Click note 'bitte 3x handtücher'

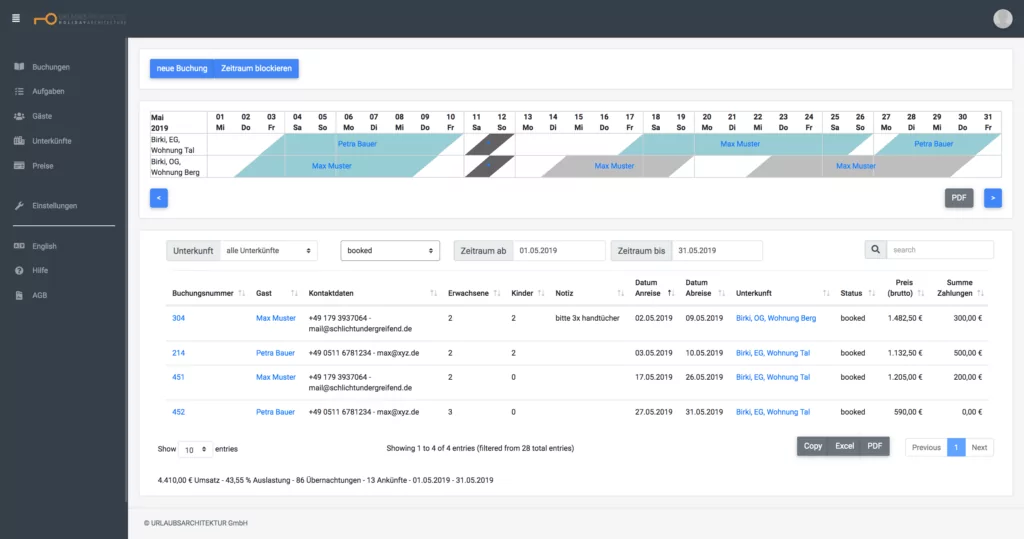click(587, 318)
